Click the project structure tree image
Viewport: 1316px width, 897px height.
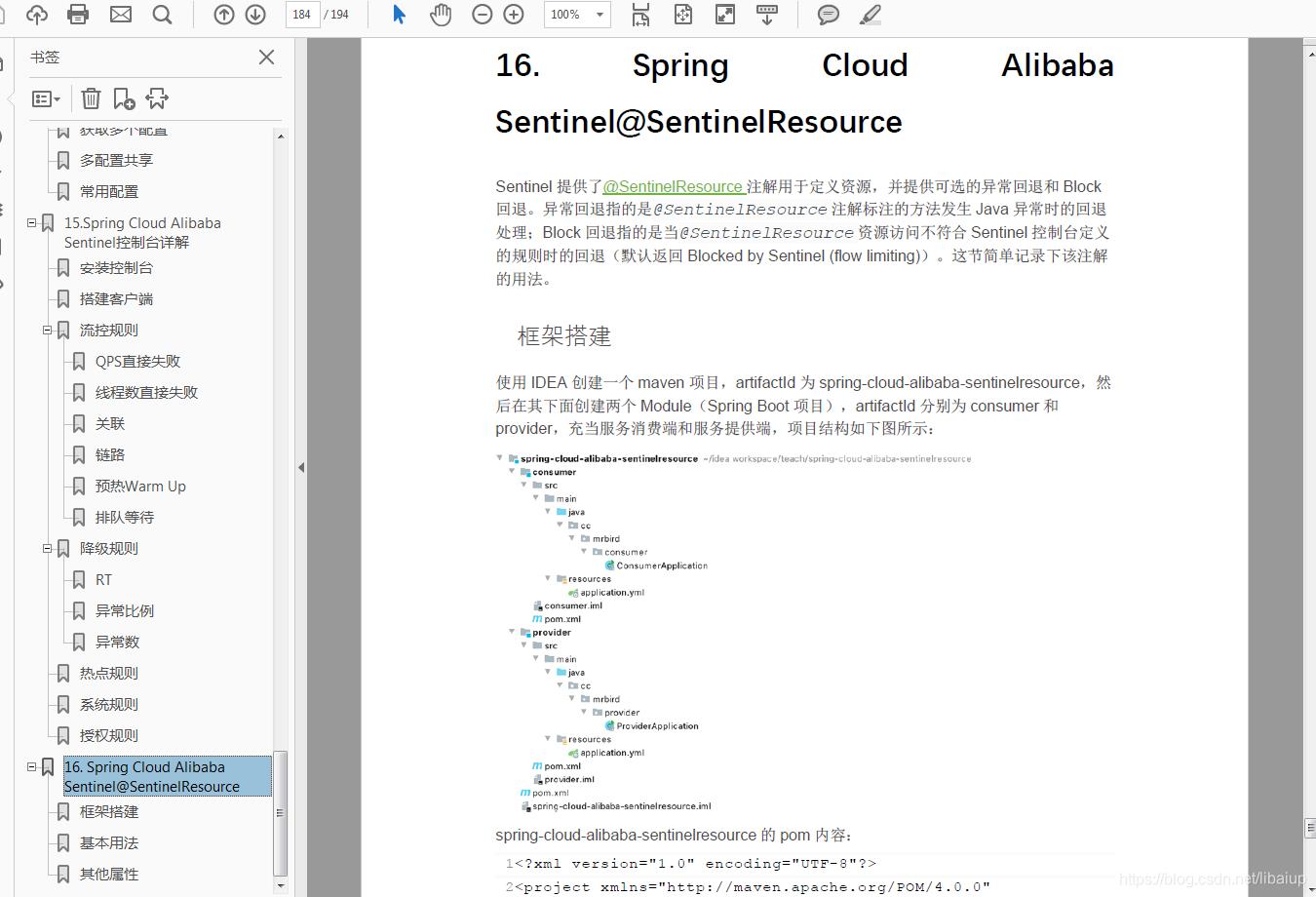point(733,632)
